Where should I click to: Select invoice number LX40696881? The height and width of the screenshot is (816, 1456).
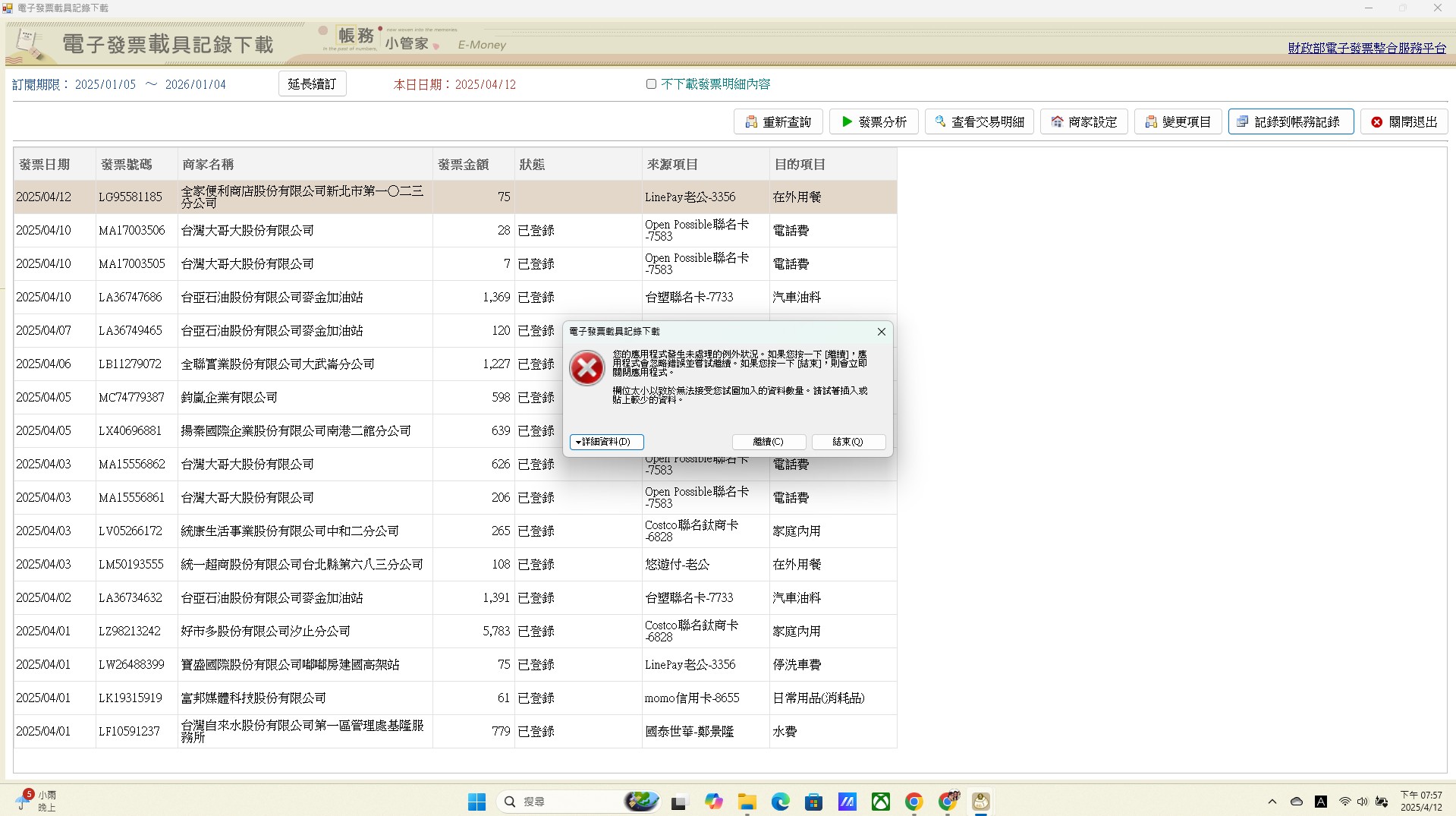[x=130, y=430]
